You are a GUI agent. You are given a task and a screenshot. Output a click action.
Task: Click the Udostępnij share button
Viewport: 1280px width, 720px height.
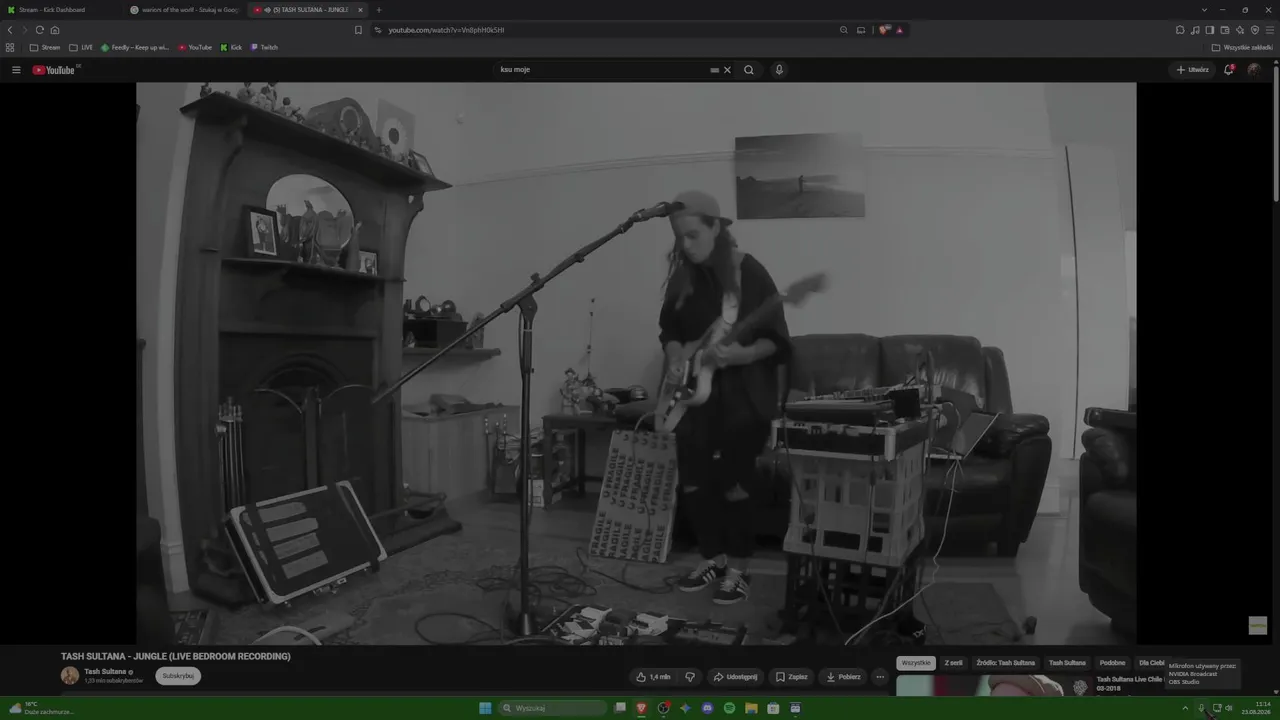[735, 677]
